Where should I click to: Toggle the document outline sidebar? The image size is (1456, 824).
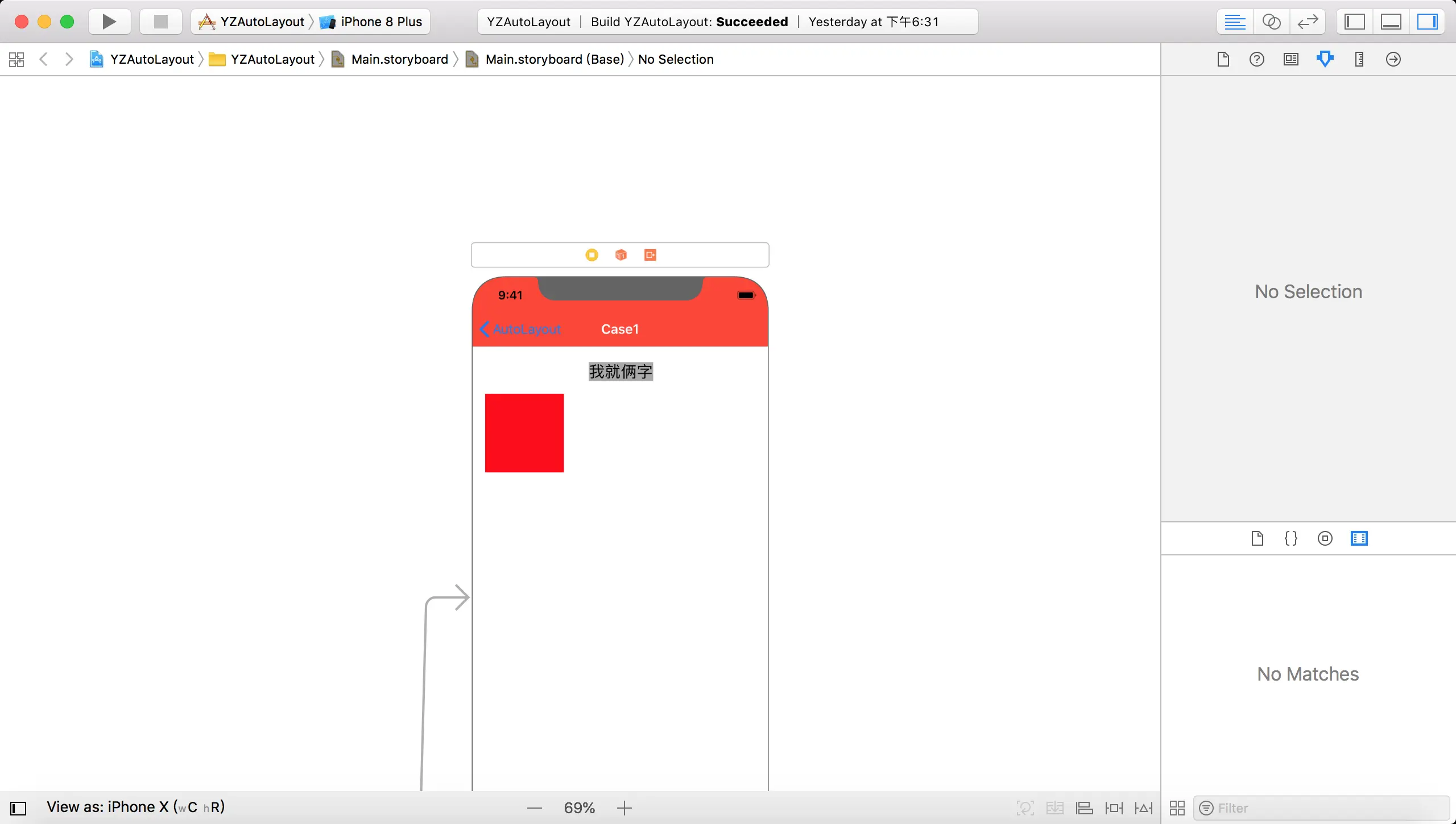point(18,808)
